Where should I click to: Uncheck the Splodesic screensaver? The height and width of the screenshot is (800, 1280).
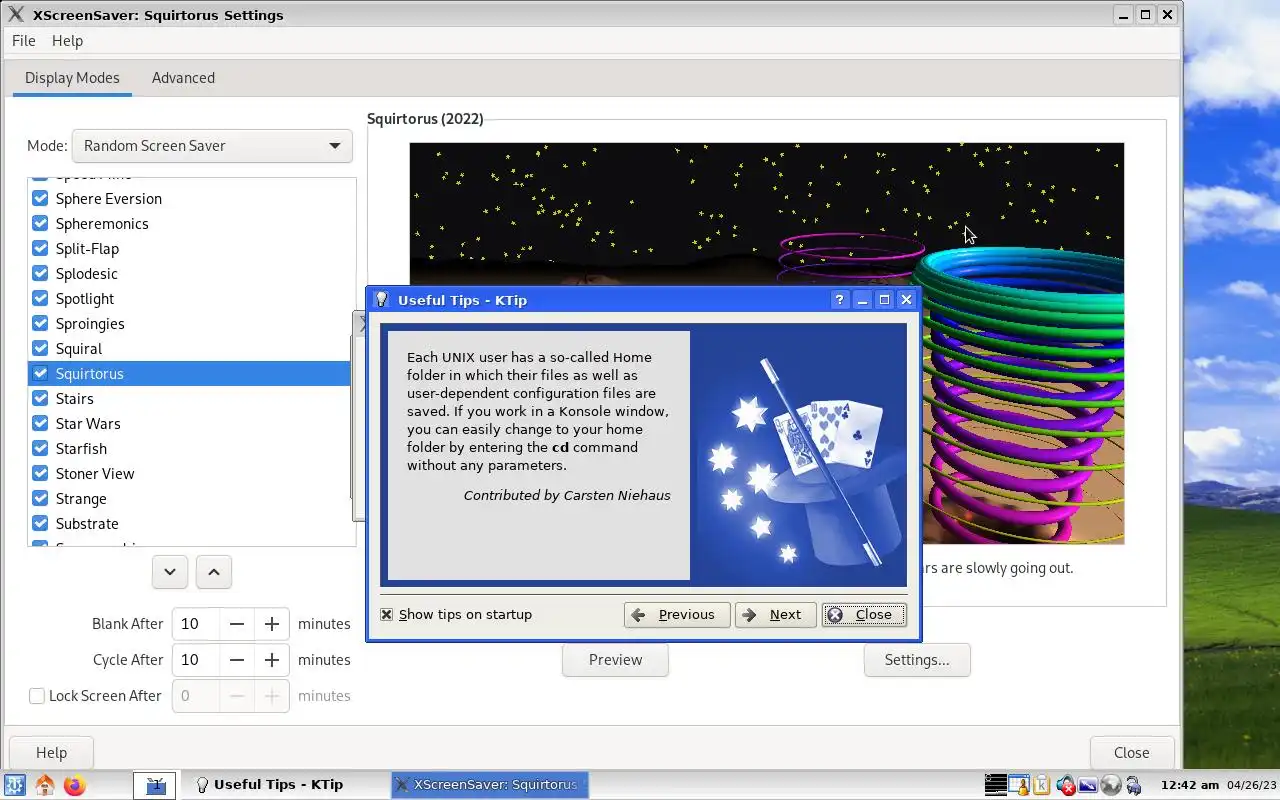click(x=40, y=273)
